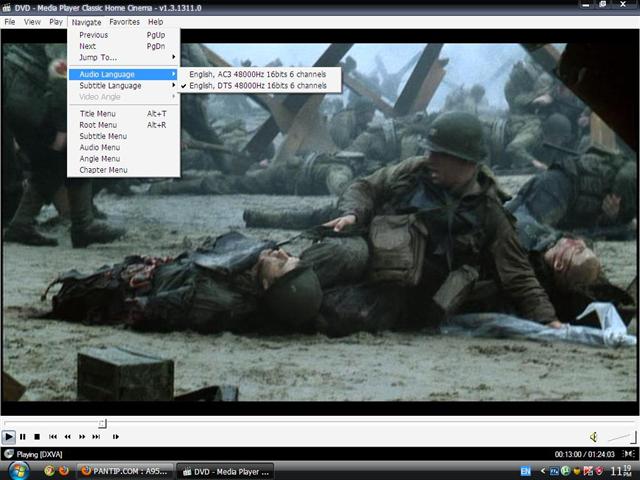Open the Angle Menu entry

[124, 159]
